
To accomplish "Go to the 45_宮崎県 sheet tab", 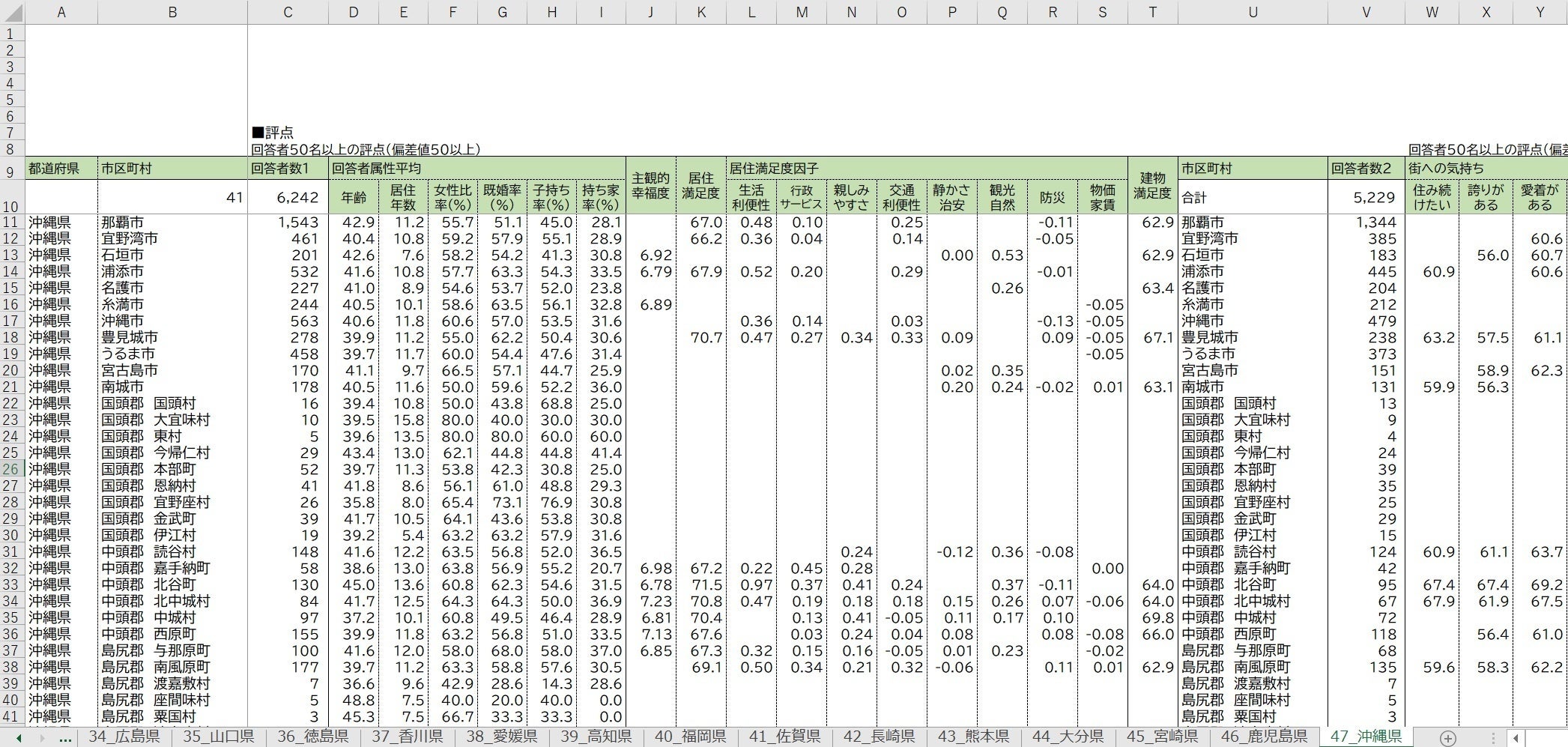I will point(1163,737).
